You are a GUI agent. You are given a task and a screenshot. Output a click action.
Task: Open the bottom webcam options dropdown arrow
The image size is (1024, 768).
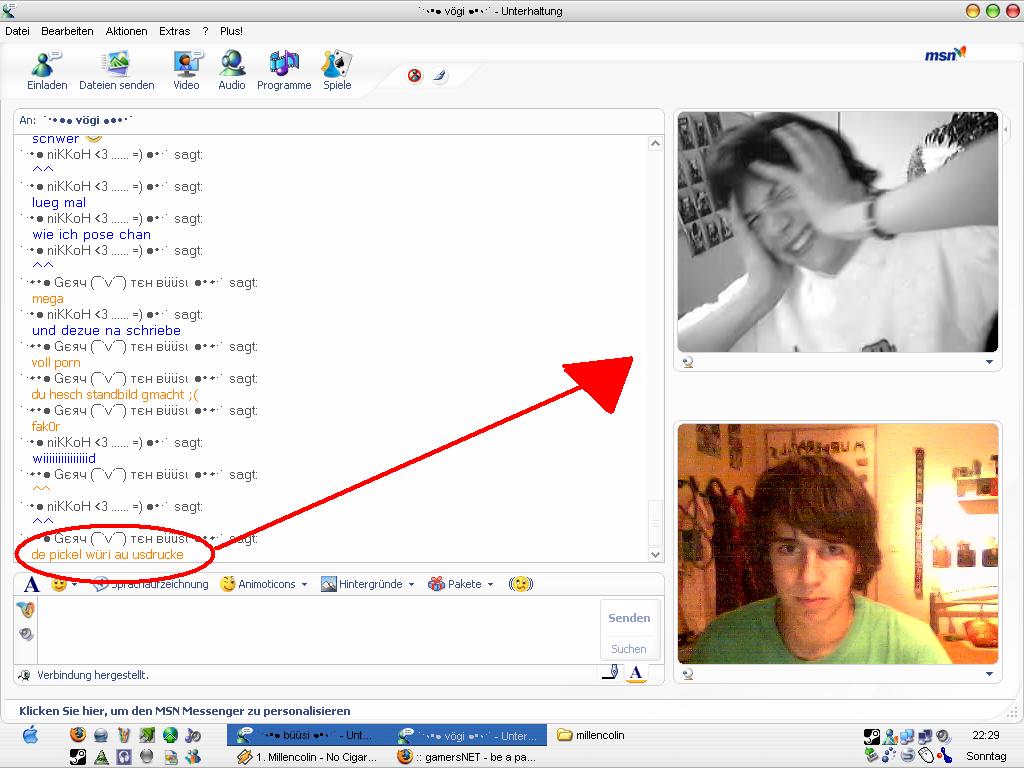tap(989, 674)
